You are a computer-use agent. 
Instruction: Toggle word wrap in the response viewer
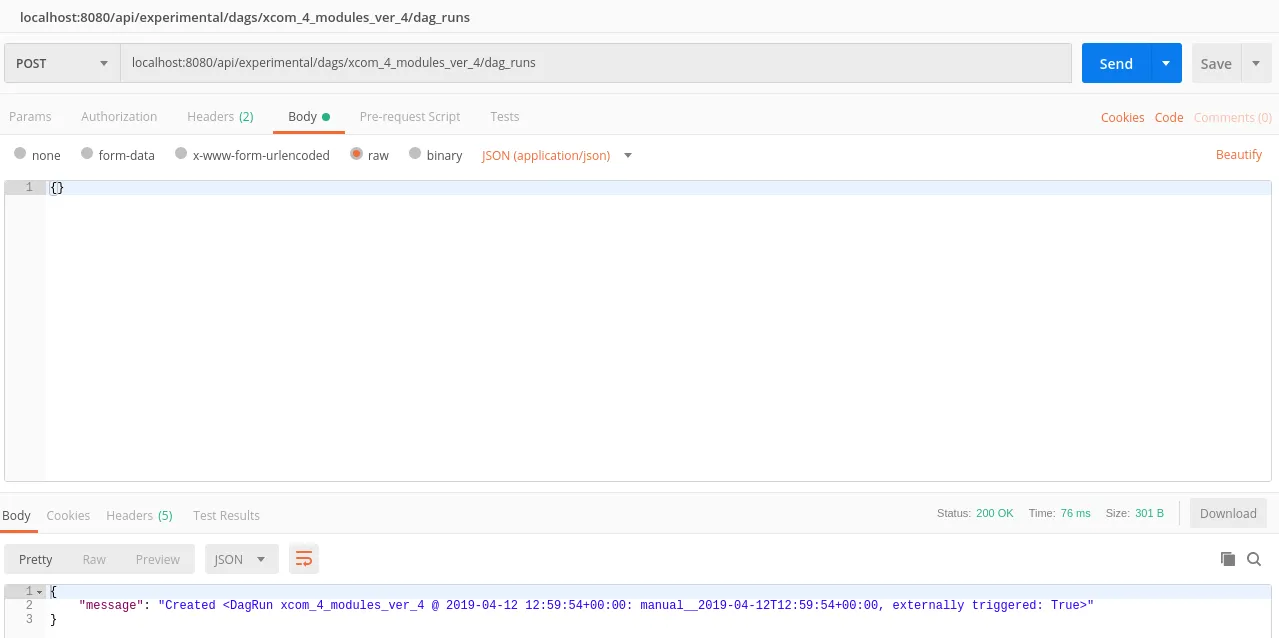[x=304, y=559]
